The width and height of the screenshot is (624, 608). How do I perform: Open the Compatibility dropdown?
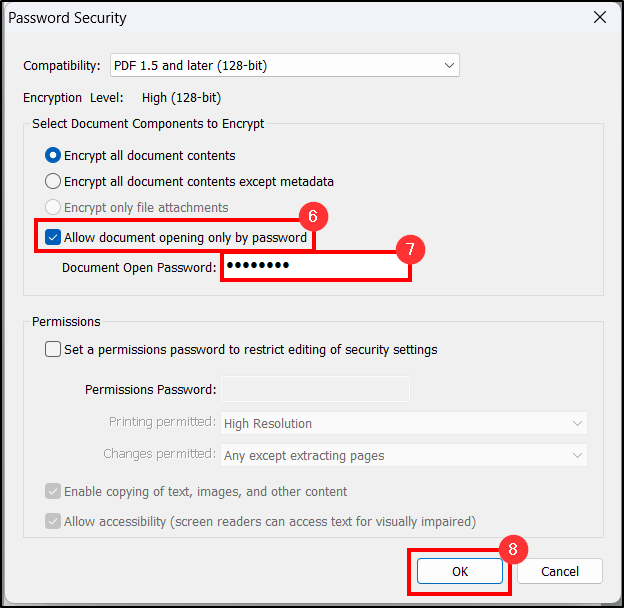[x=283, y=66]
